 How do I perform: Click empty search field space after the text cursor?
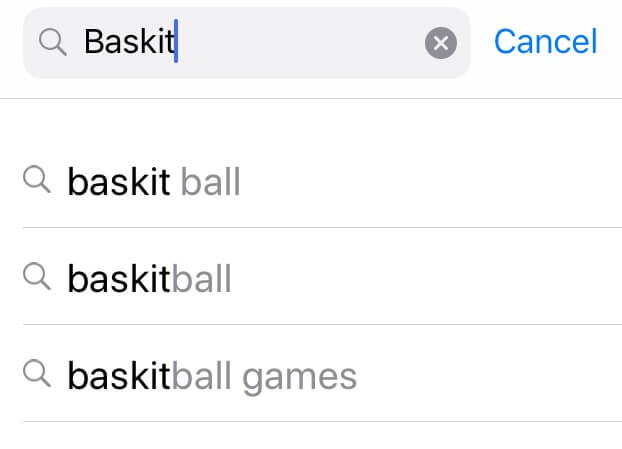pyautogui.click(x=300, y=42)
